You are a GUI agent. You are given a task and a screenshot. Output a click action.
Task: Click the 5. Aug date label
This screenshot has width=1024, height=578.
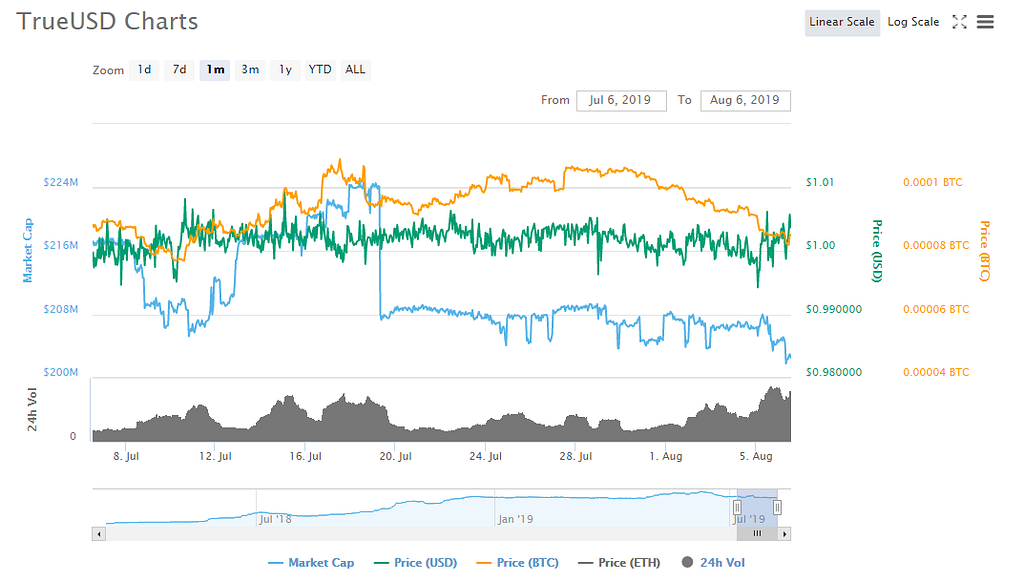coord(756,457)
